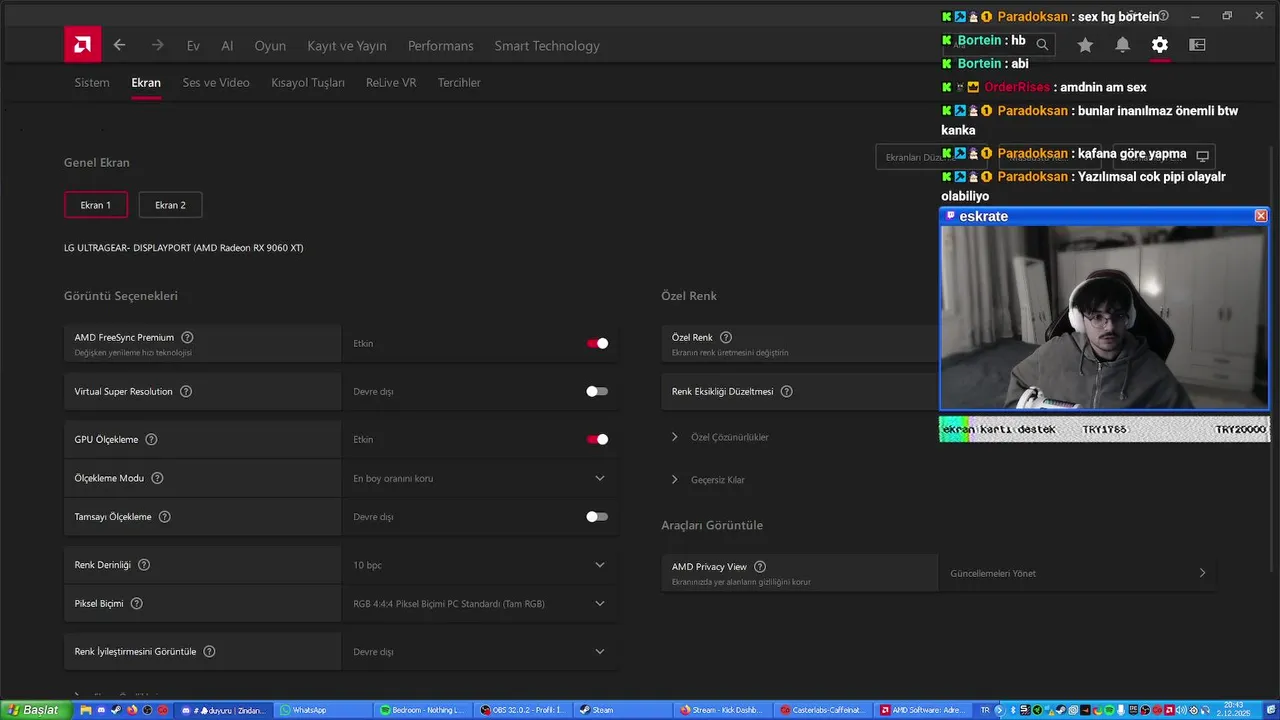Switch to WhatsApp taskbar window
The height and width of the screenshot is (720, 1280).
(323, 710)
